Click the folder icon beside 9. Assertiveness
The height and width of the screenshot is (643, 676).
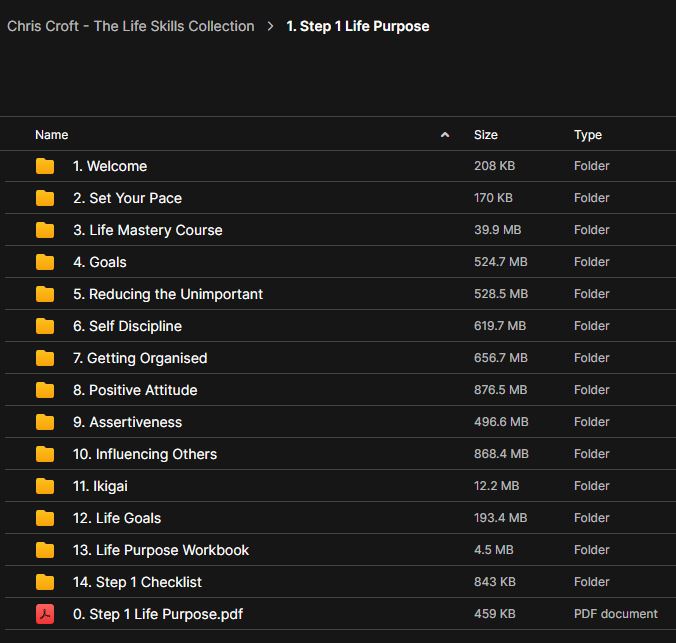point(45,422)
